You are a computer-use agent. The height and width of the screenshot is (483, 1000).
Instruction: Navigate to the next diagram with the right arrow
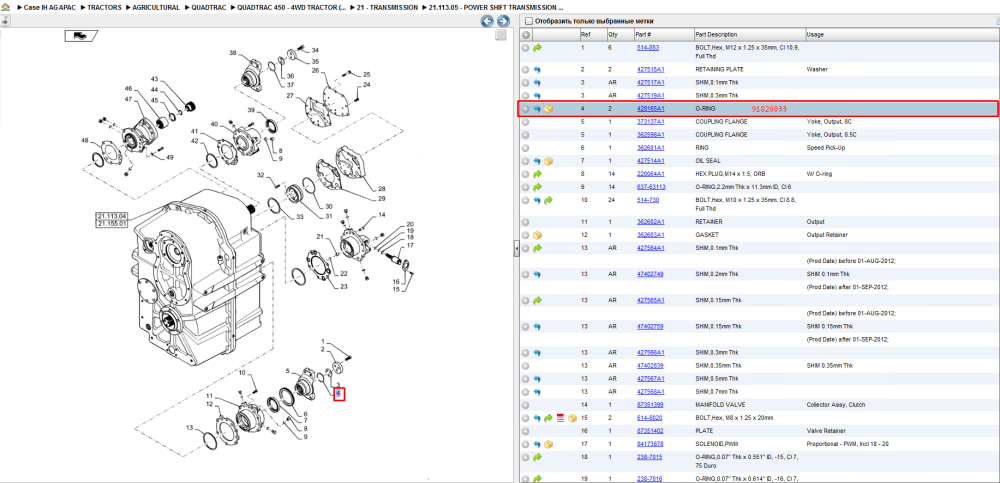[503, 21]
